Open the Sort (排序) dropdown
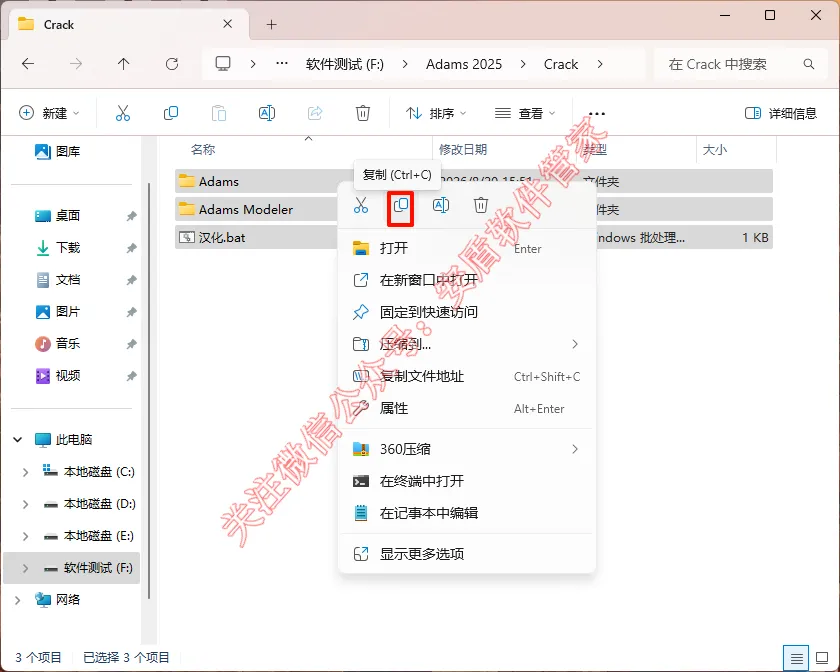The image size is (840, 672). pyautogui.click(x=437, y=113)
